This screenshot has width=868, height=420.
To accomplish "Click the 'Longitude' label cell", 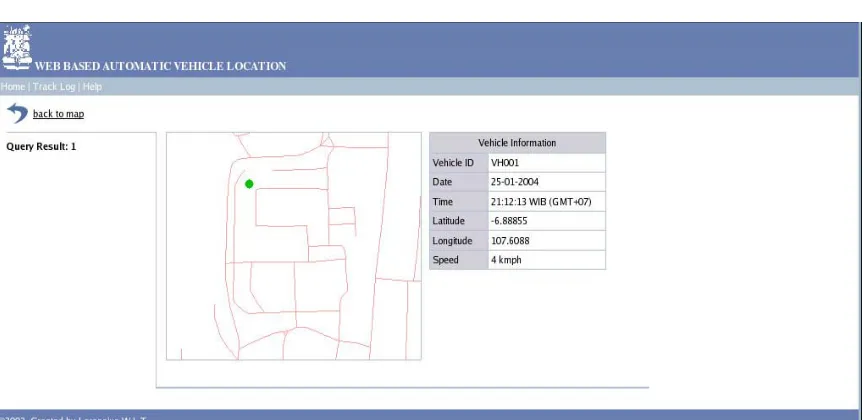I will (459, 241).
